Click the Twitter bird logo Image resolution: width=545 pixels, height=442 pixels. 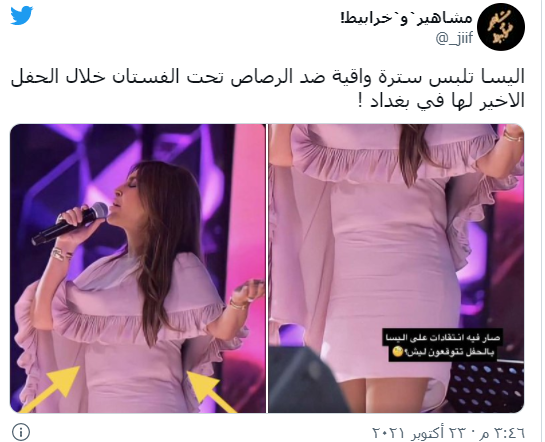point(22,15)
